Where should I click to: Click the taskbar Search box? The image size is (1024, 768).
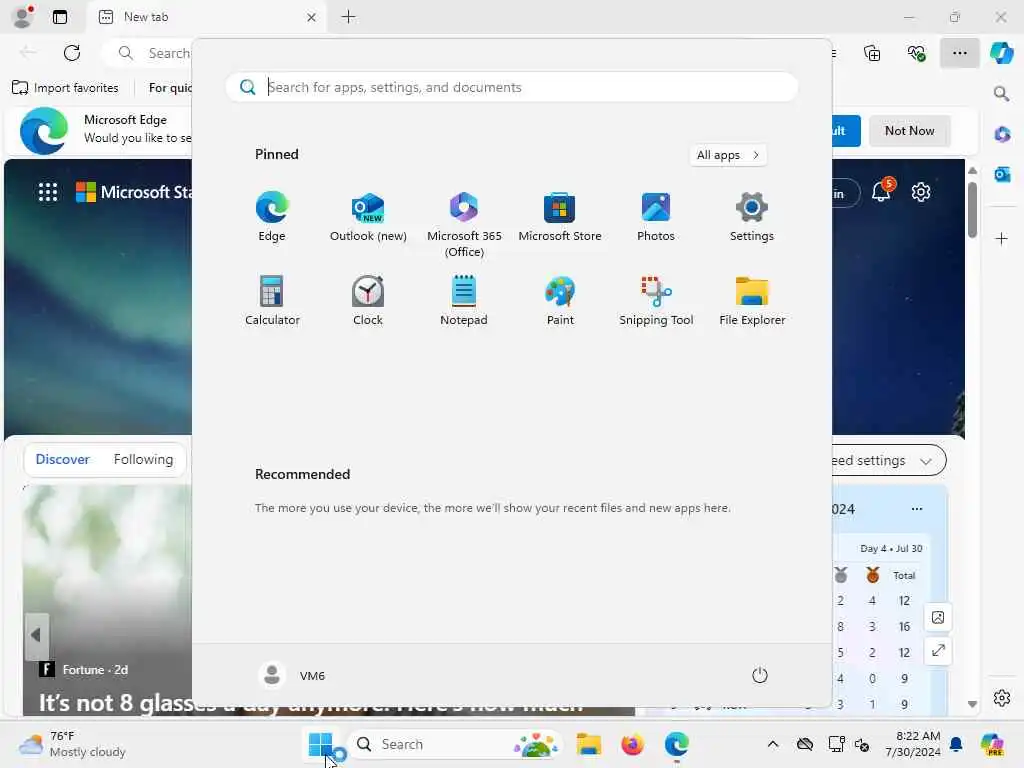(455, 744)
